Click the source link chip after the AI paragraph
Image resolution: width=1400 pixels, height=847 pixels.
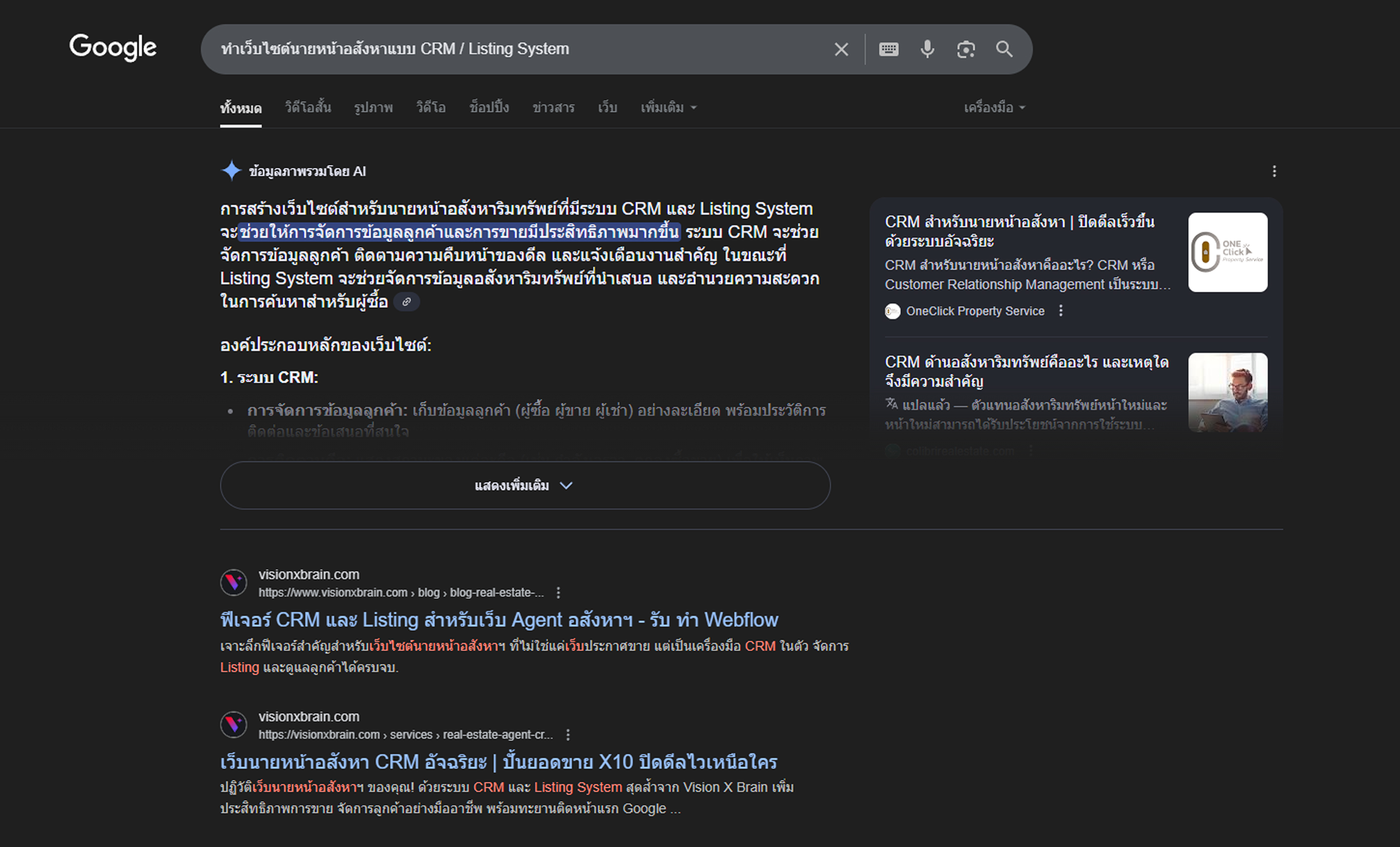pyautogui.click(x=406, y=302)
